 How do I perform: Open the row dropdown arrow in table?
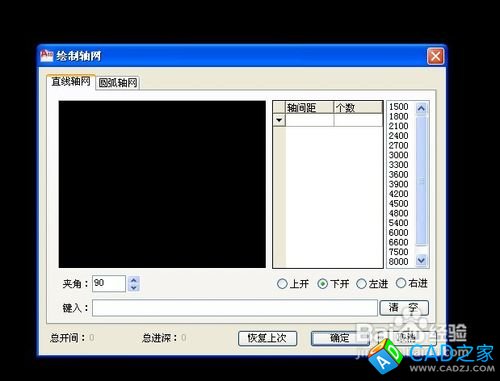279,120
